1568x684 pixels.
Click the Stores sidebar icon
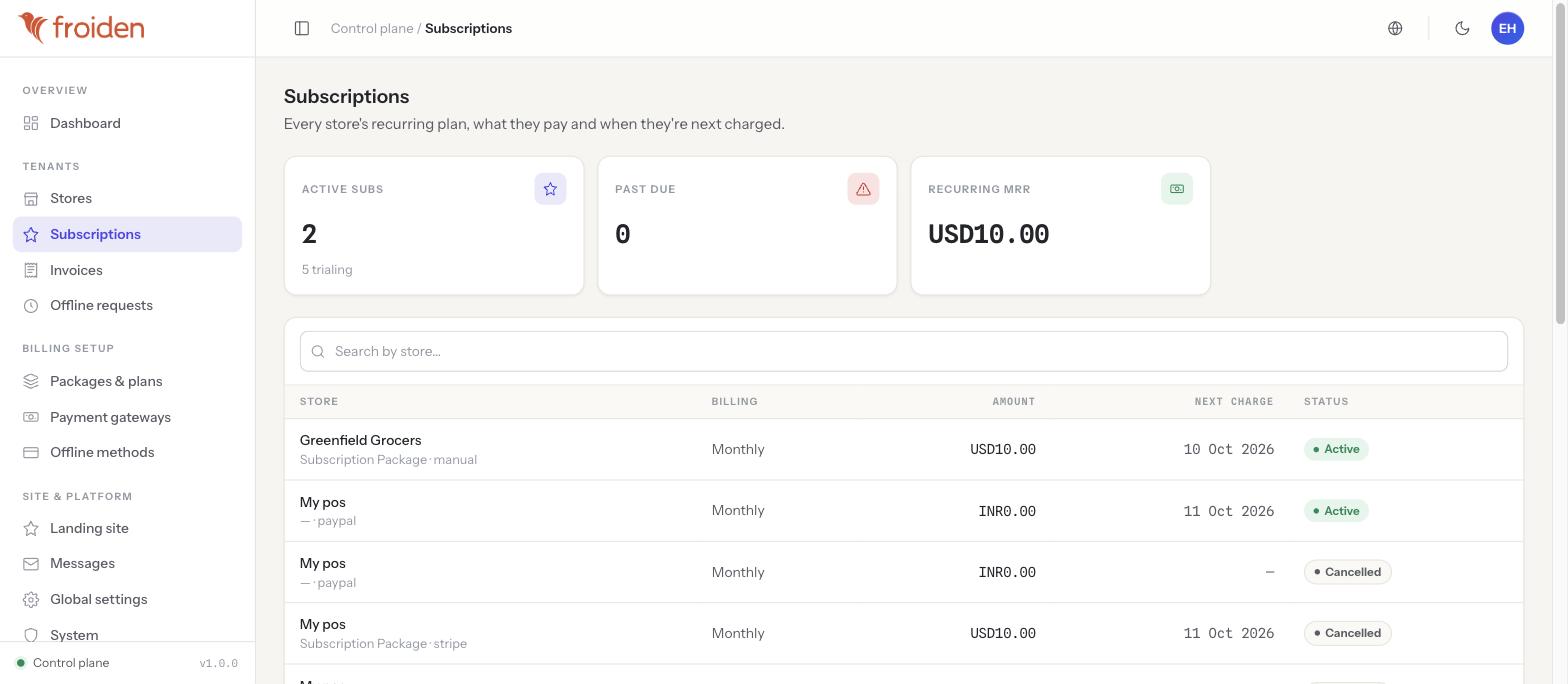point(31,199)
